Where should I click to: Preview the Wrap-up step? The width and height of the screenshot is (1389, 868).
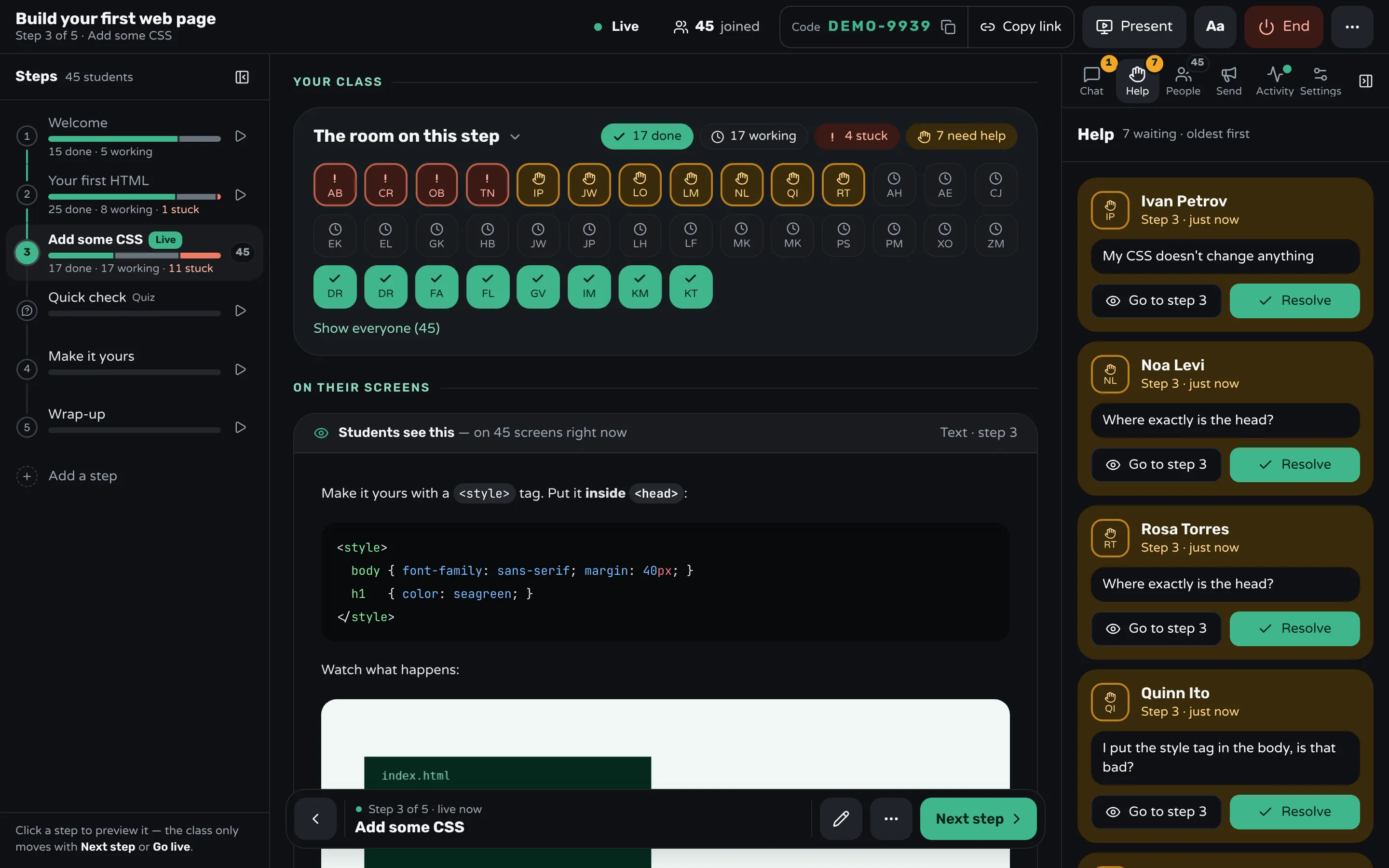pos(241,427)
